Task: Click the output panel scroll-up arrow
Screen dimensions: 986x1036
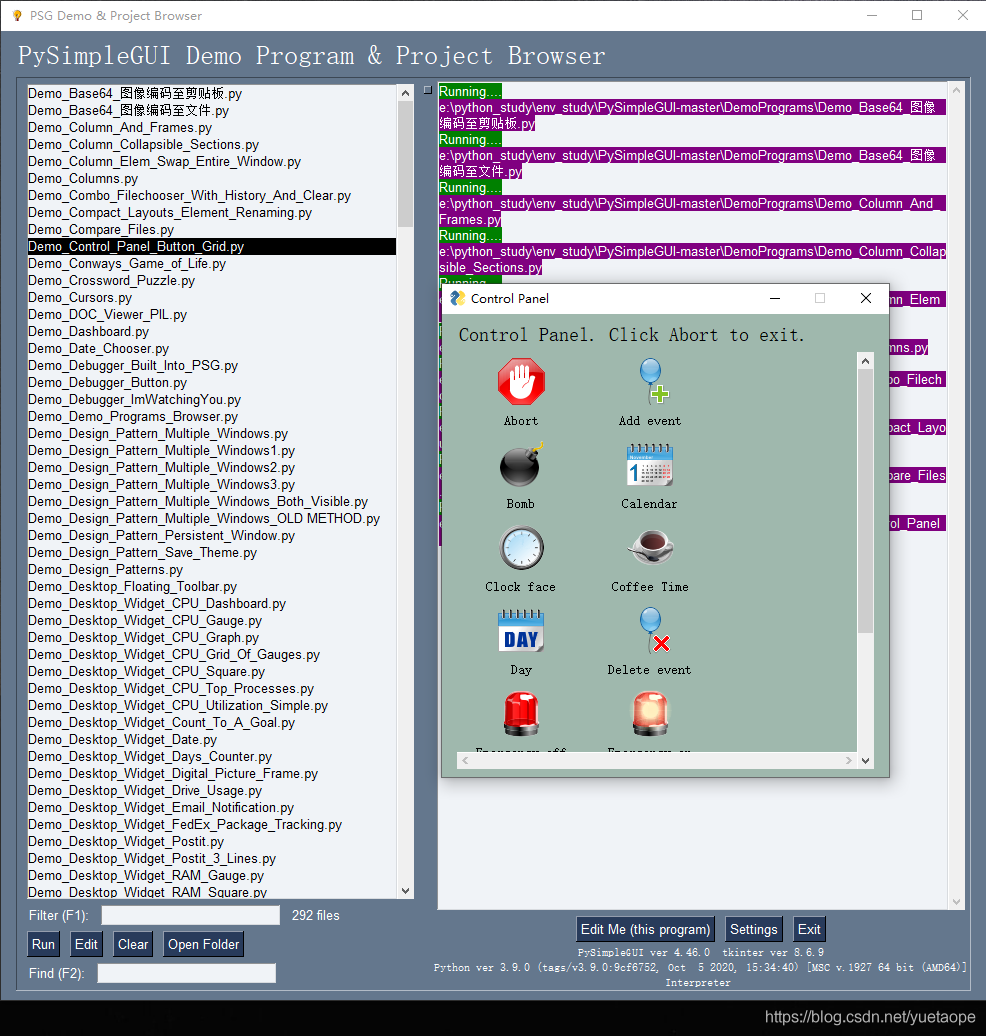Action: (956, 89)
